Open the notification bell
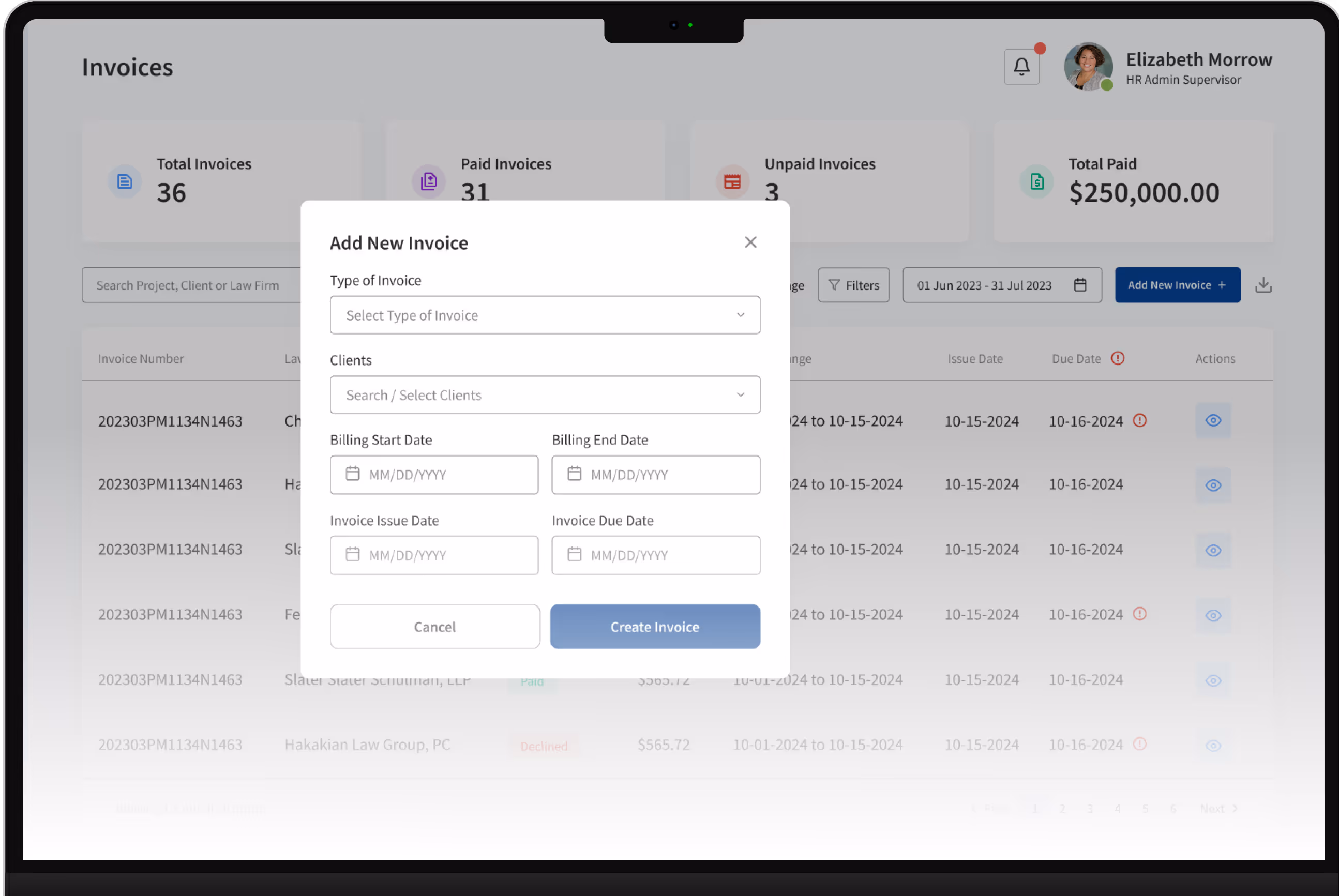 [x=1022, y=65]
